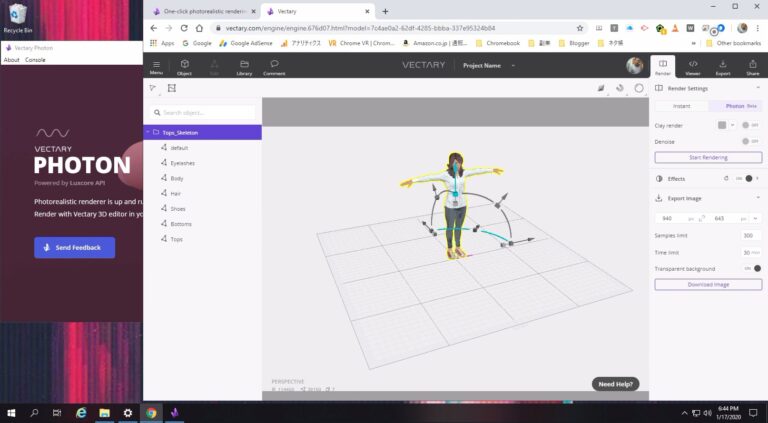Open Windows Settings gear in the taskbar
This screenshot has width=768, height=423.
point(128,413)
